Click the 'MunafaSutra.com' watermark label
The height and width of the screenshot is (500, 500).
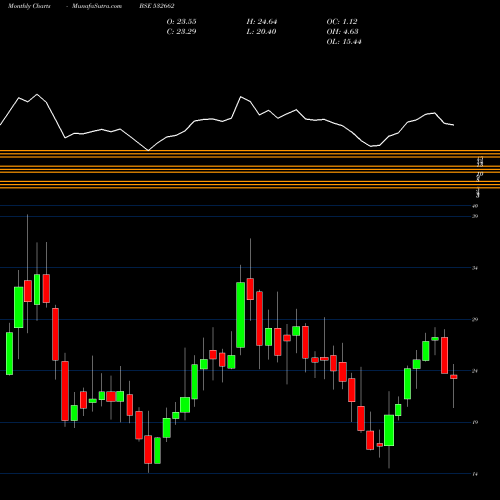[x=97, y=6]
